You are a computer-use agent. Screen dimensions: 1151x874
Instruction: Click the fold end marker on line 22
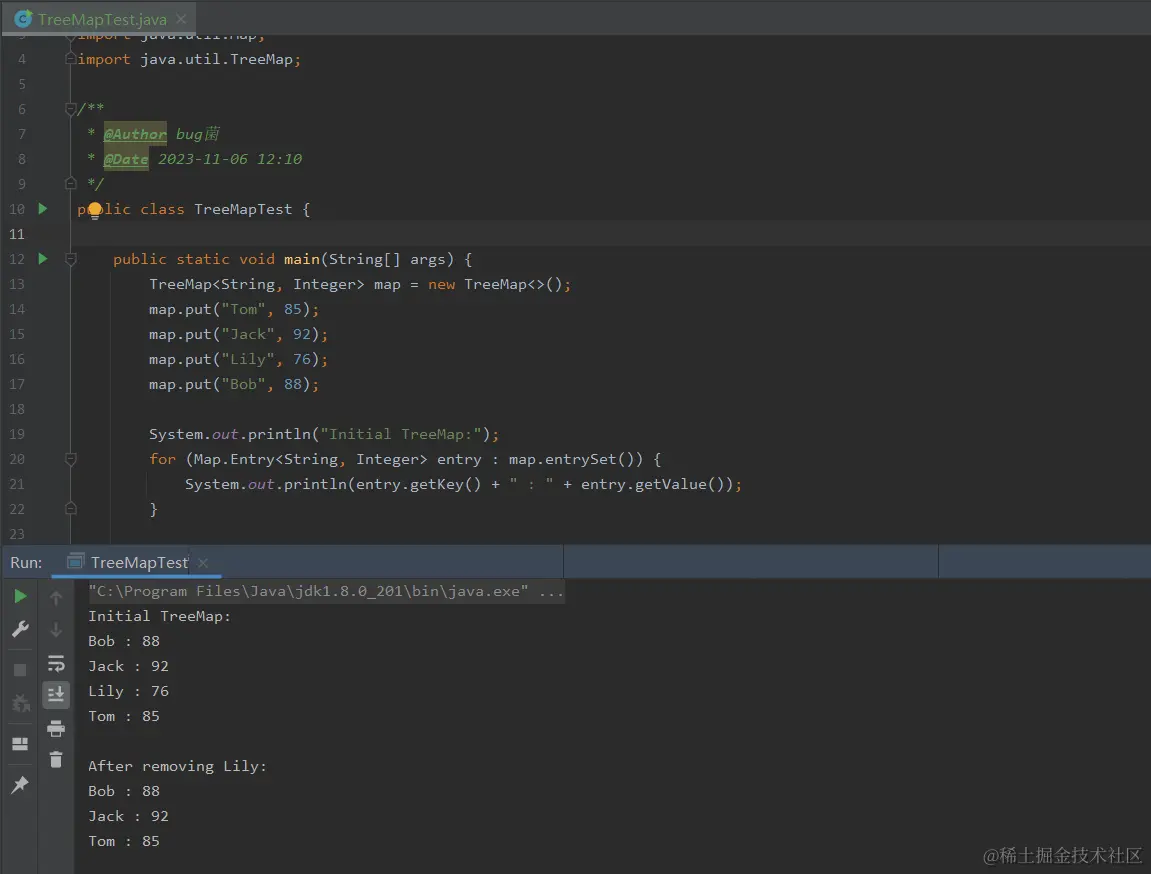click(70, 509)
